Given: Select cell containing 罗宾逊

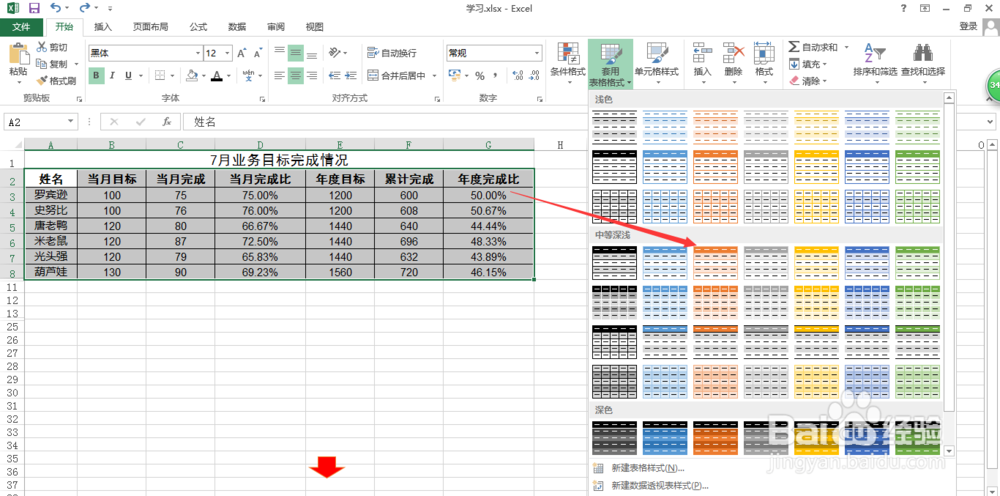Looking at the screenshot, I should click(51, 195).
